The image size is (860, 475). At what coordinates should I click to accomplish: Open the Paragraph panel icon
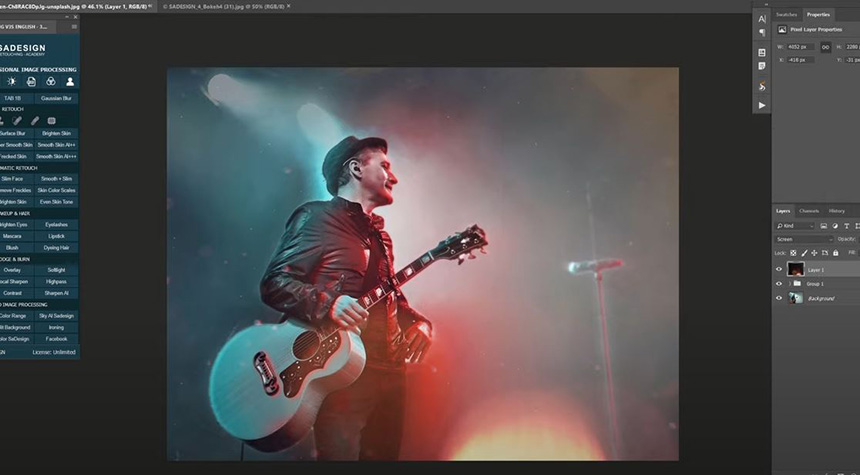(762, 33)
